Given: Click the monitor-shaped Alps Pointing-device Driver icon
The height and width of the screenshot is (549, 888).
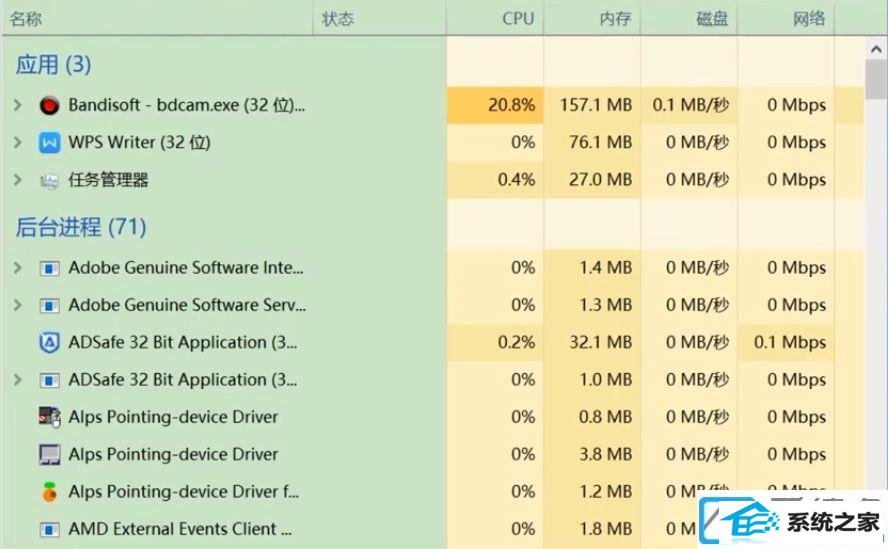Looking at the screenshot, I should coord(49,454).
